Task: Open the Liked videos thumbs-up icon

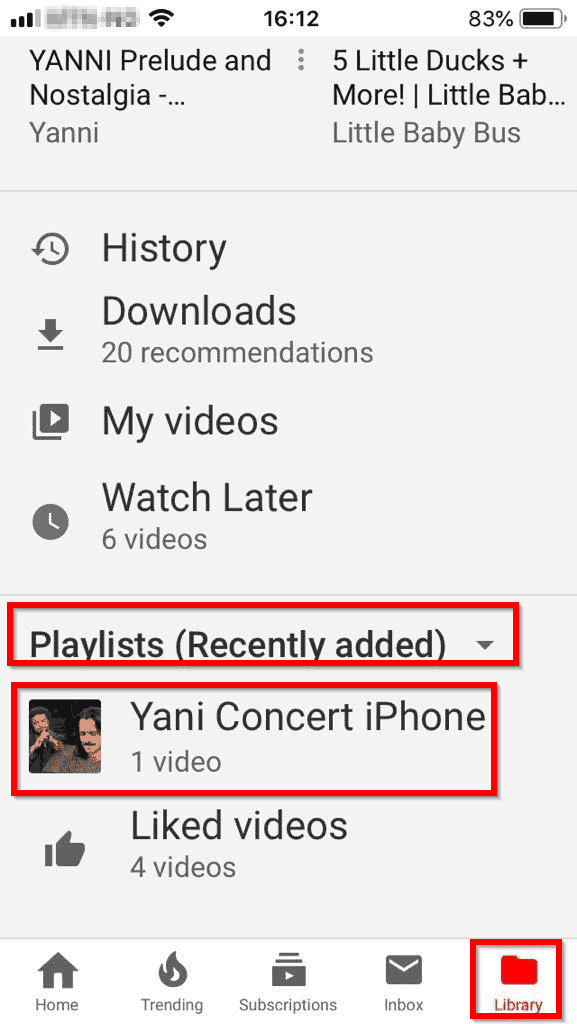Action: coord(65,850)
